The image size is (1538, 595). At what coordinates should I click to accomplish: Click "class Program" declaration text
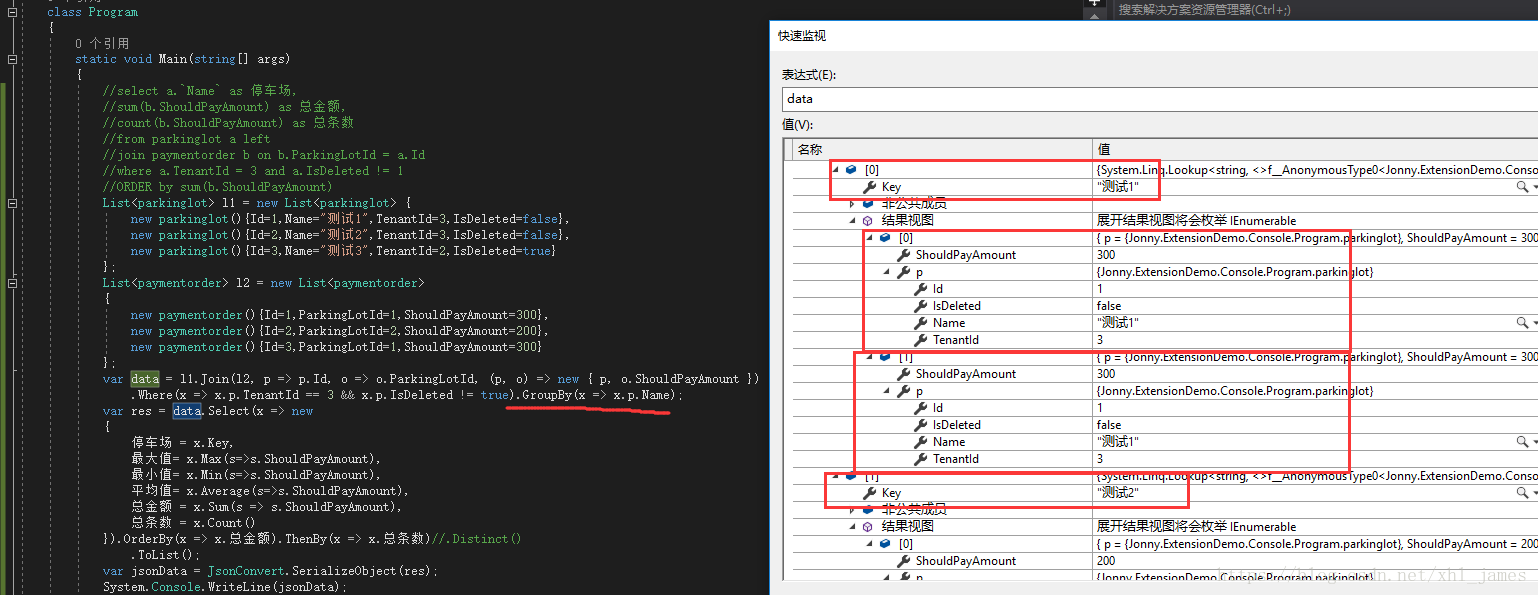(93, 12)
